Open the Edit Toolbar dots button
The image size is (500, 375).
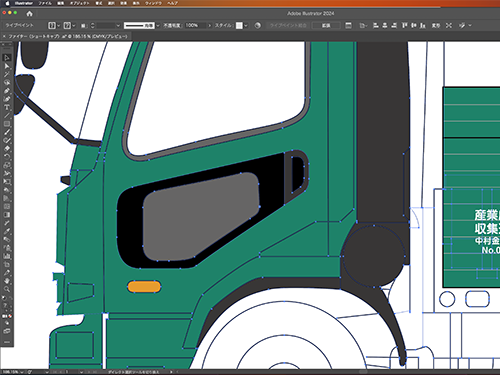[7, 342]
